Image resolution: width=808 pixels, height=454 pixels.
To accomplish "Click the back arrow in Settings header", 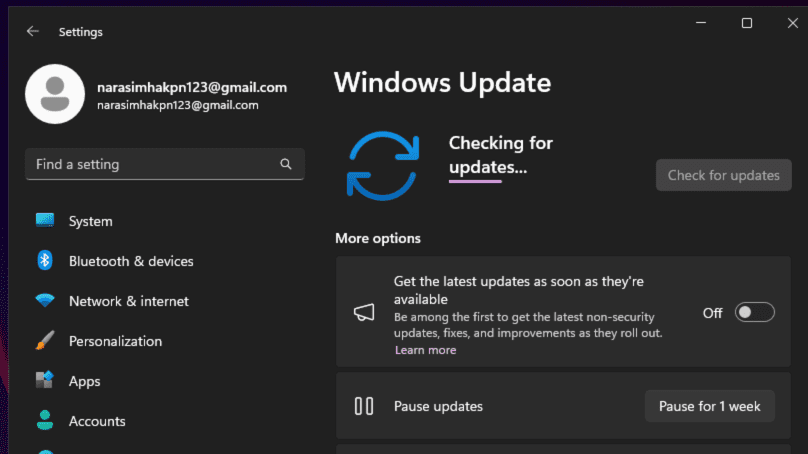I will [33, 31].
